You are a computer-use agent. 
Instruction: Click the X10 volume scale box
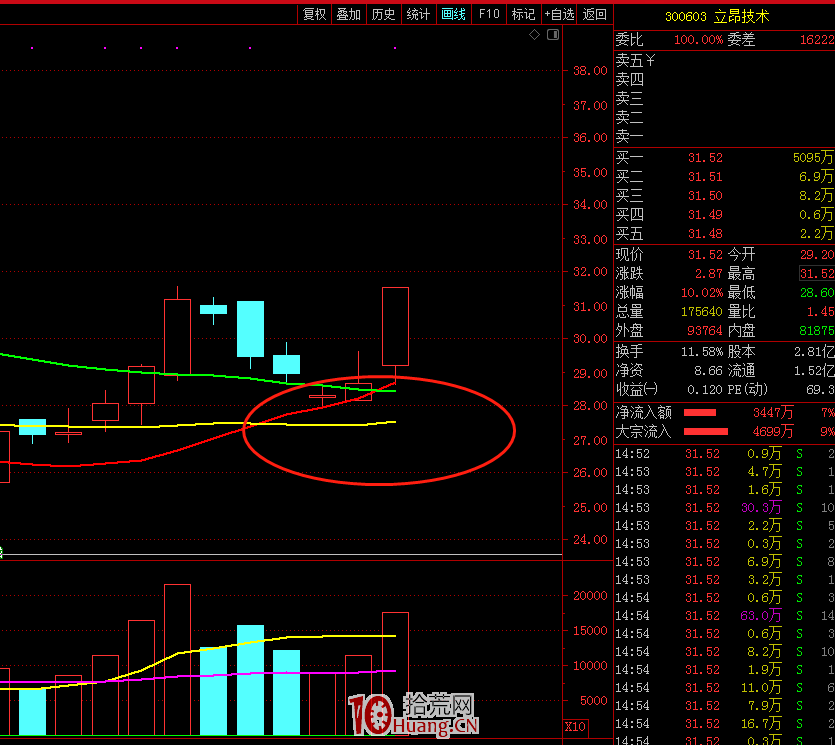coord(575,726)
